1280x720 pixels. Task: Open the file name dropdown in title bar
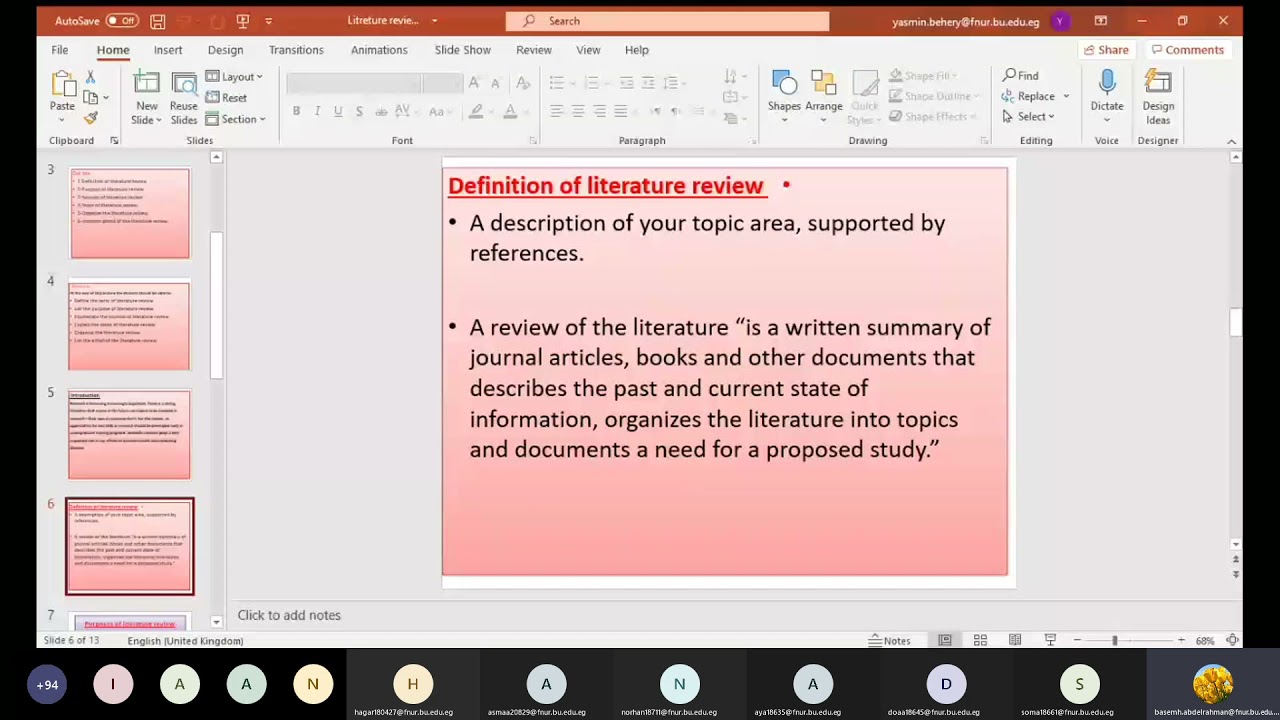(x=434, y=21)
